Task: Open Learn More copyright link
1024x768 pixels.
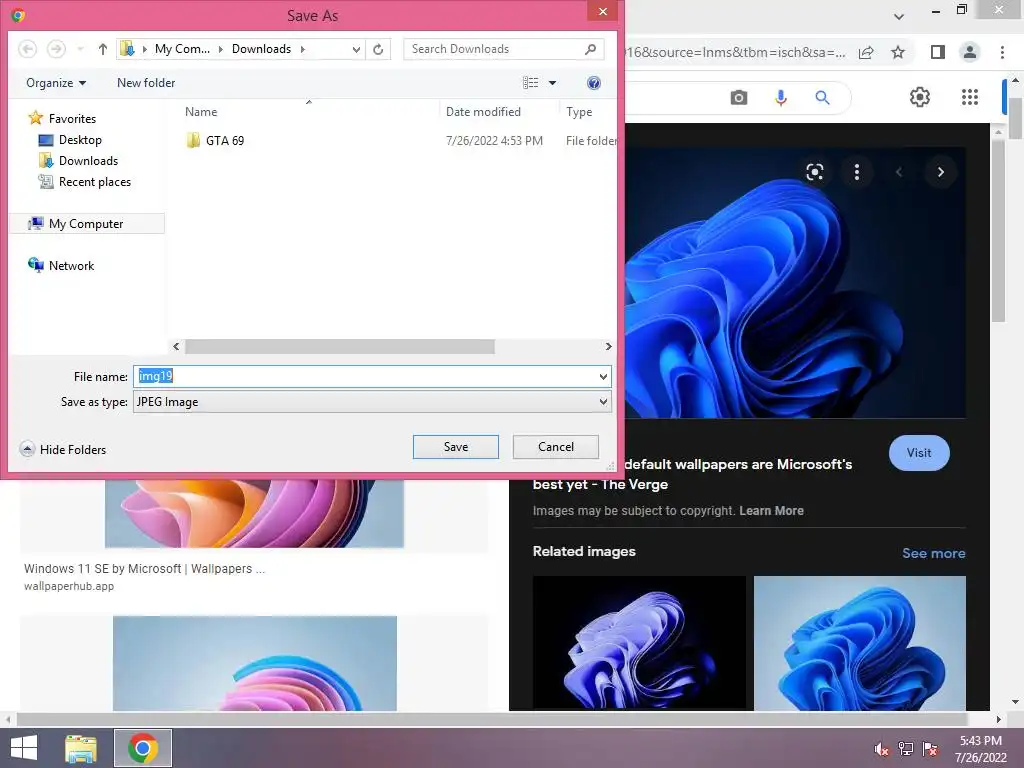Action: 771,511
